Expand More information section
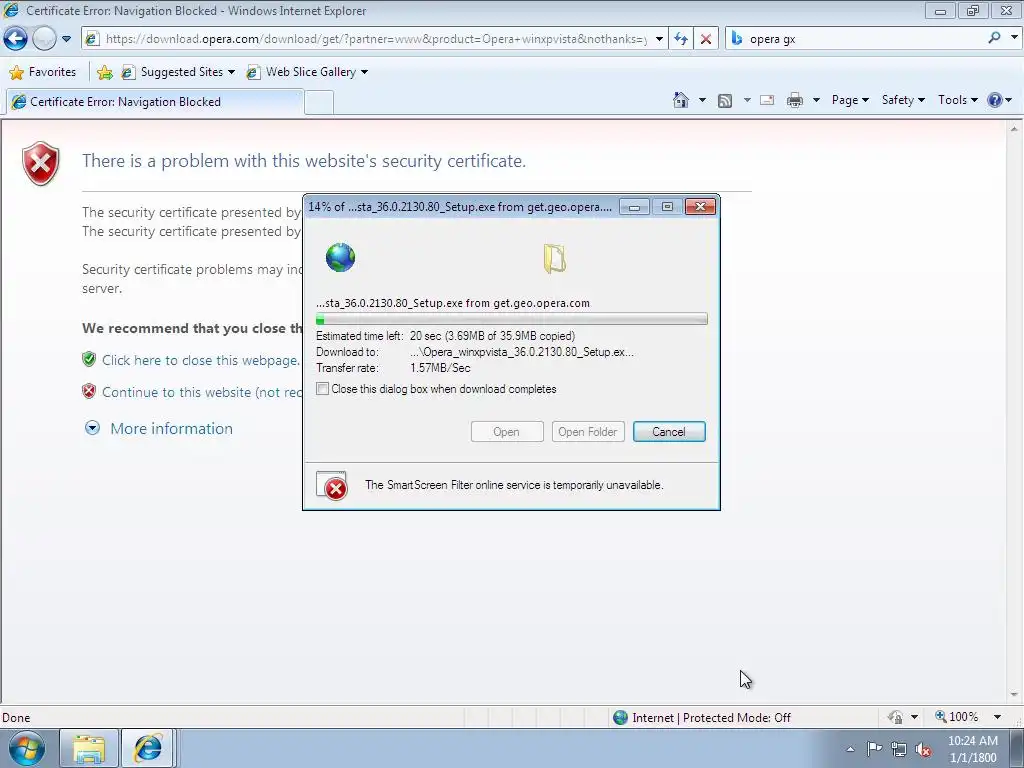The width and height of the screenshot is (1024, 768). click(92, 428)
